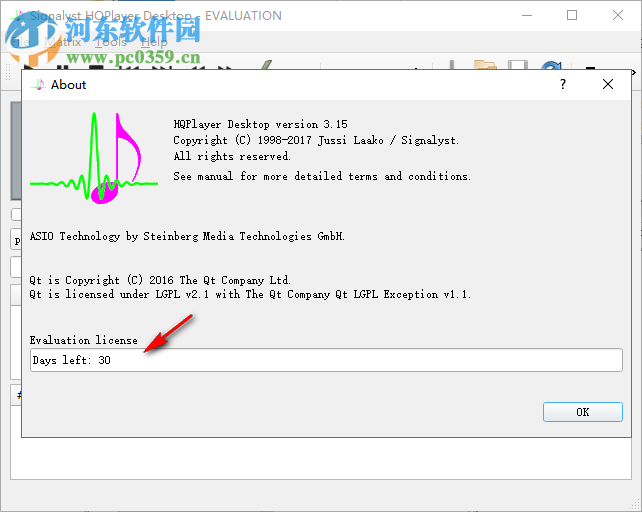The image size is (642, 512).
Task: Click the green pencil toolbar icon
Action: pyautogui.click(x=266, y=65)
